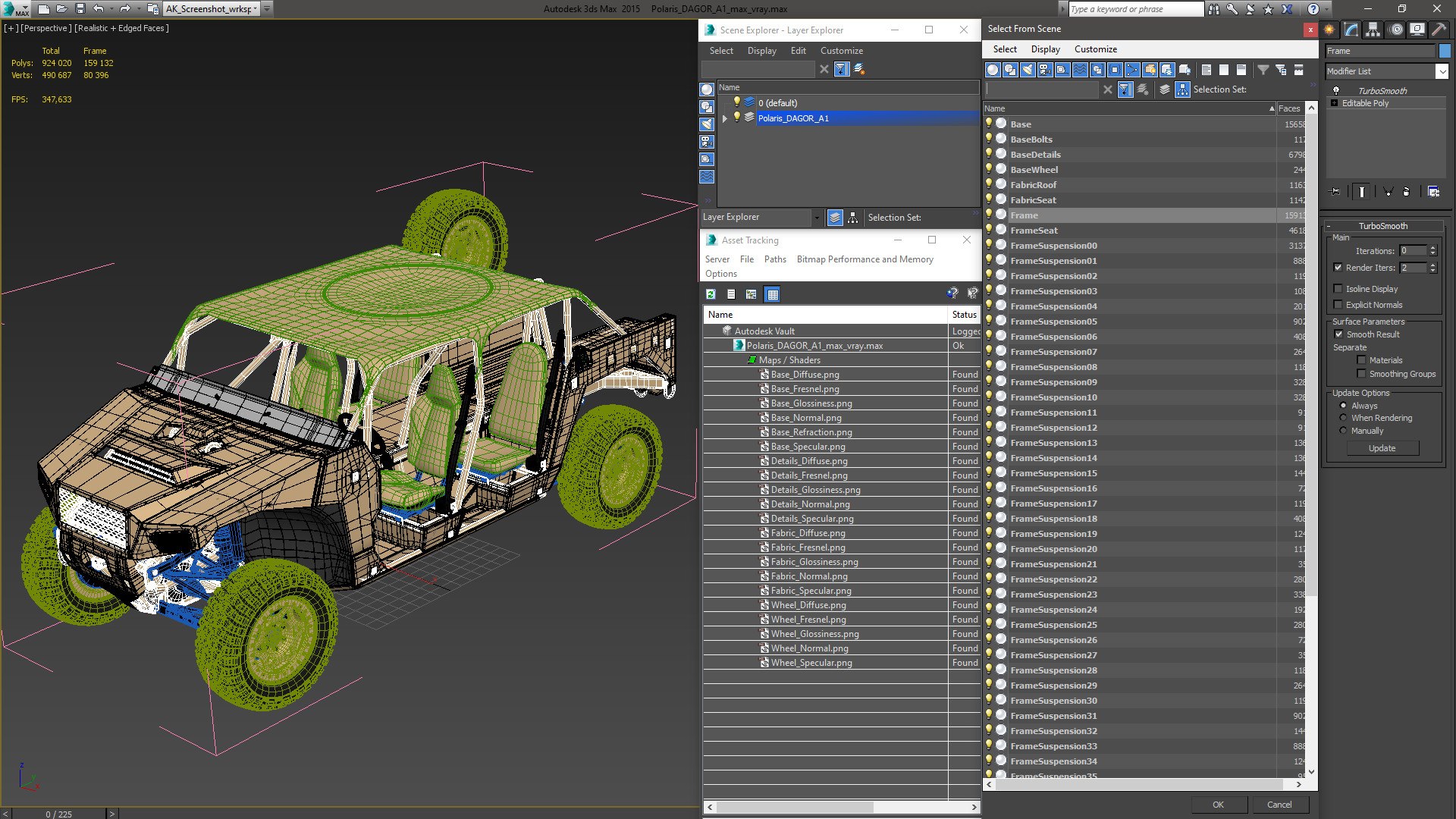
Task: Open the Hierarchy command panel
Action: coord(1373,30)
